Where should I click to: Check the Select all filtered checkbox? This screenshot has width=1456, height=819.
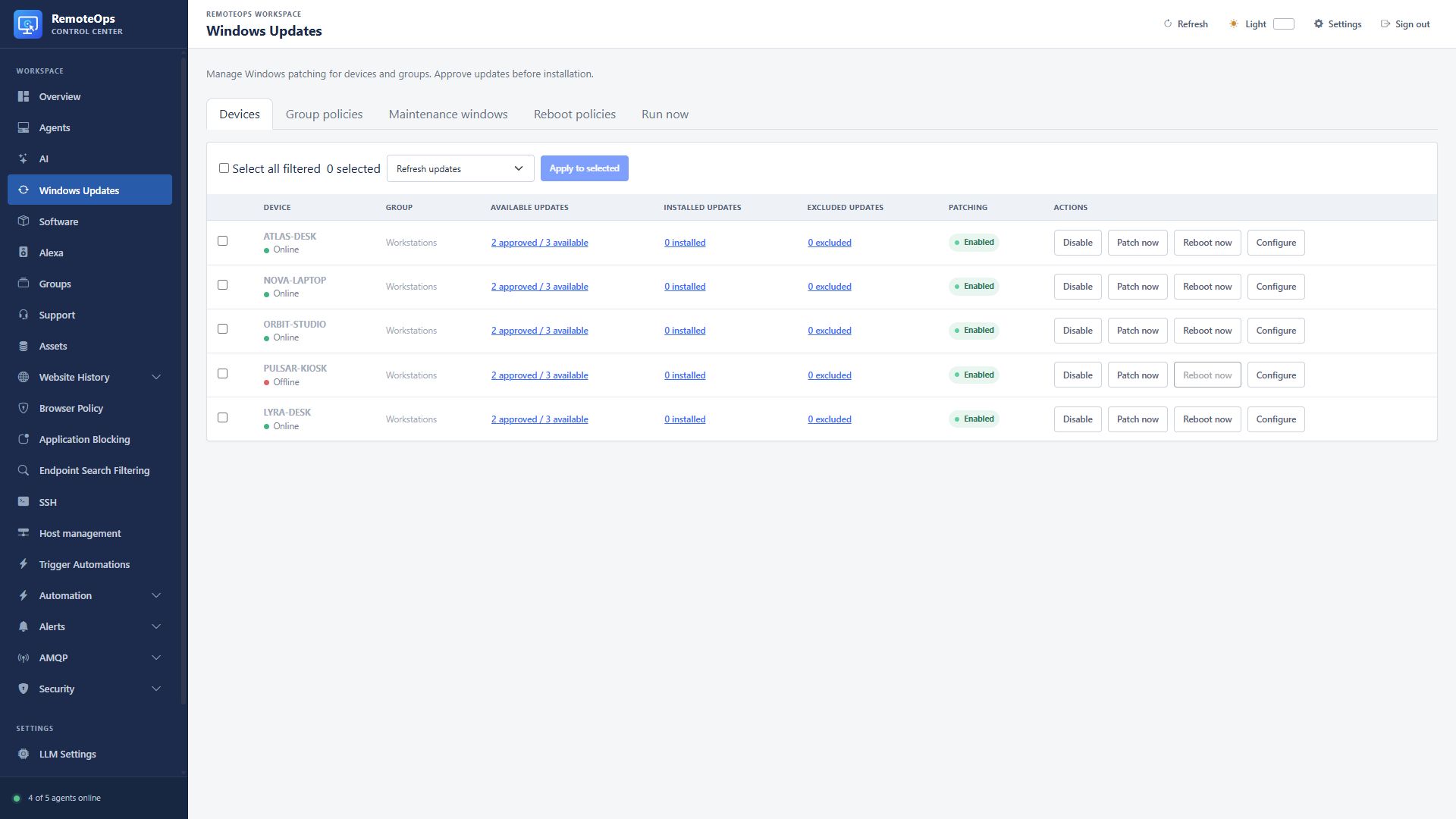pyautogui.click(x=224, y=168)
